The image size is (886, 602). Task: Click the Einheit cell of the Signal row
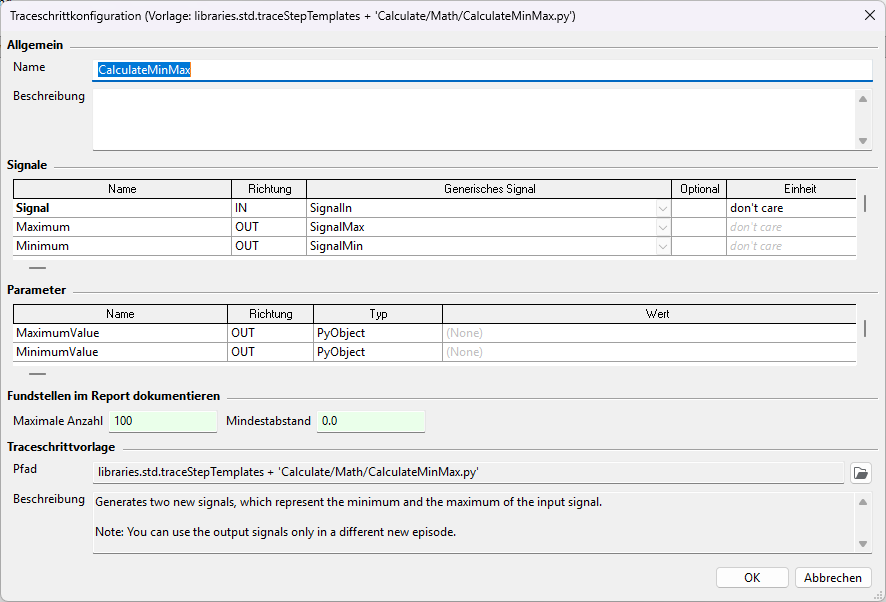point(791,208)
